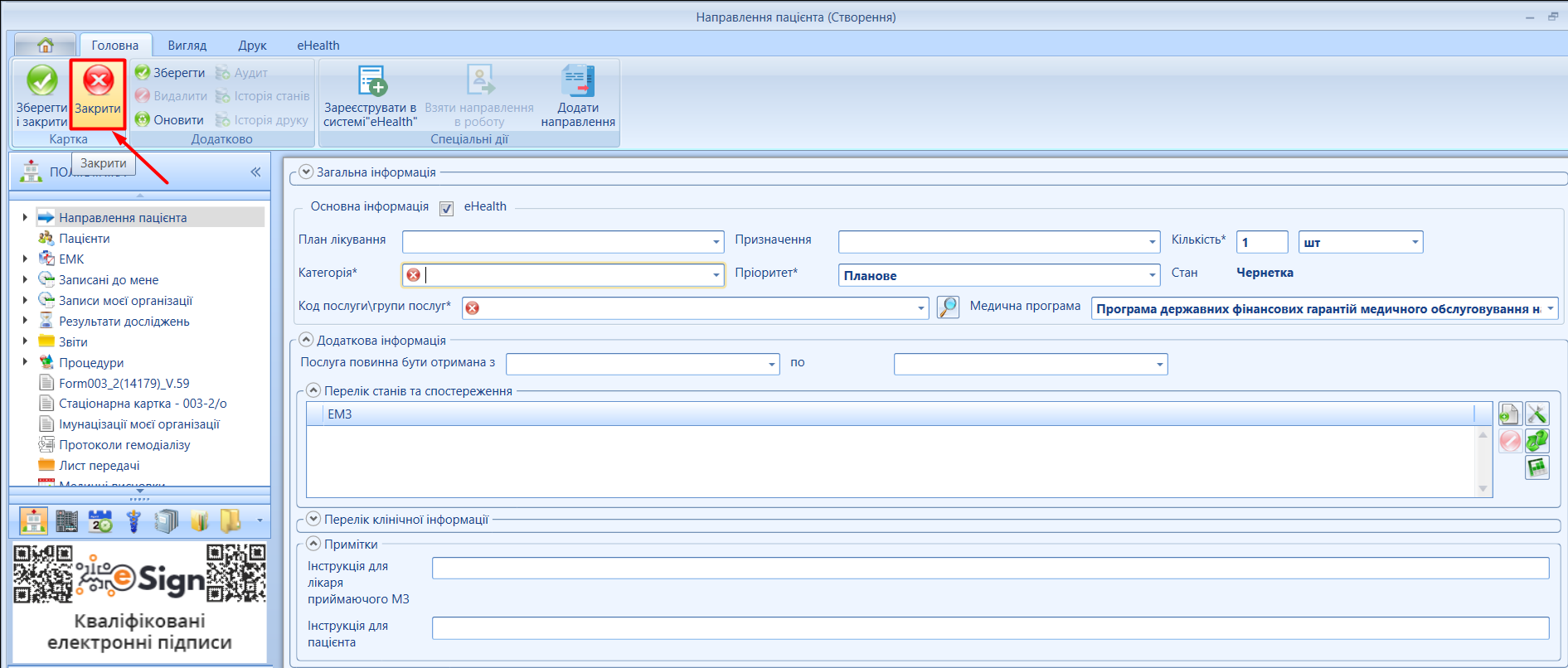Click the red Закрити button

point(98,94)
